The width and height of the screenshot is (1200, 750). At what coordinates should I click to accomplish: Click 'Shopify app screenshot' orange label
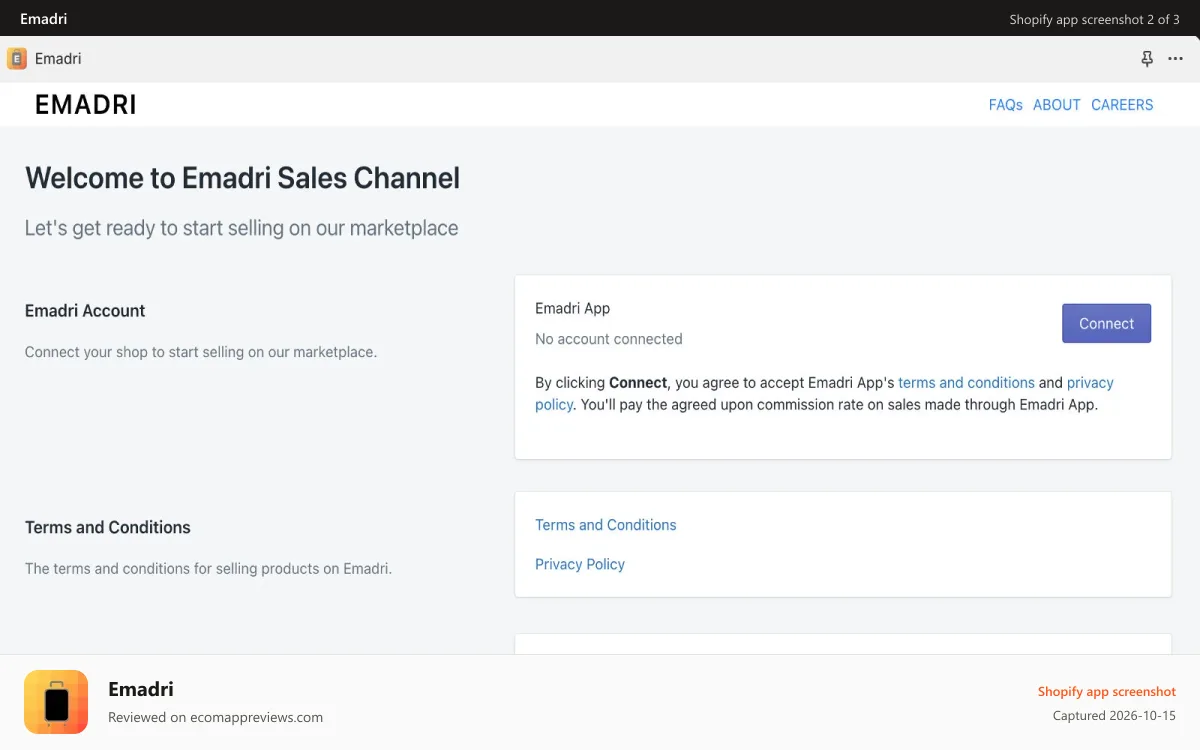(x=1107, y=691)
